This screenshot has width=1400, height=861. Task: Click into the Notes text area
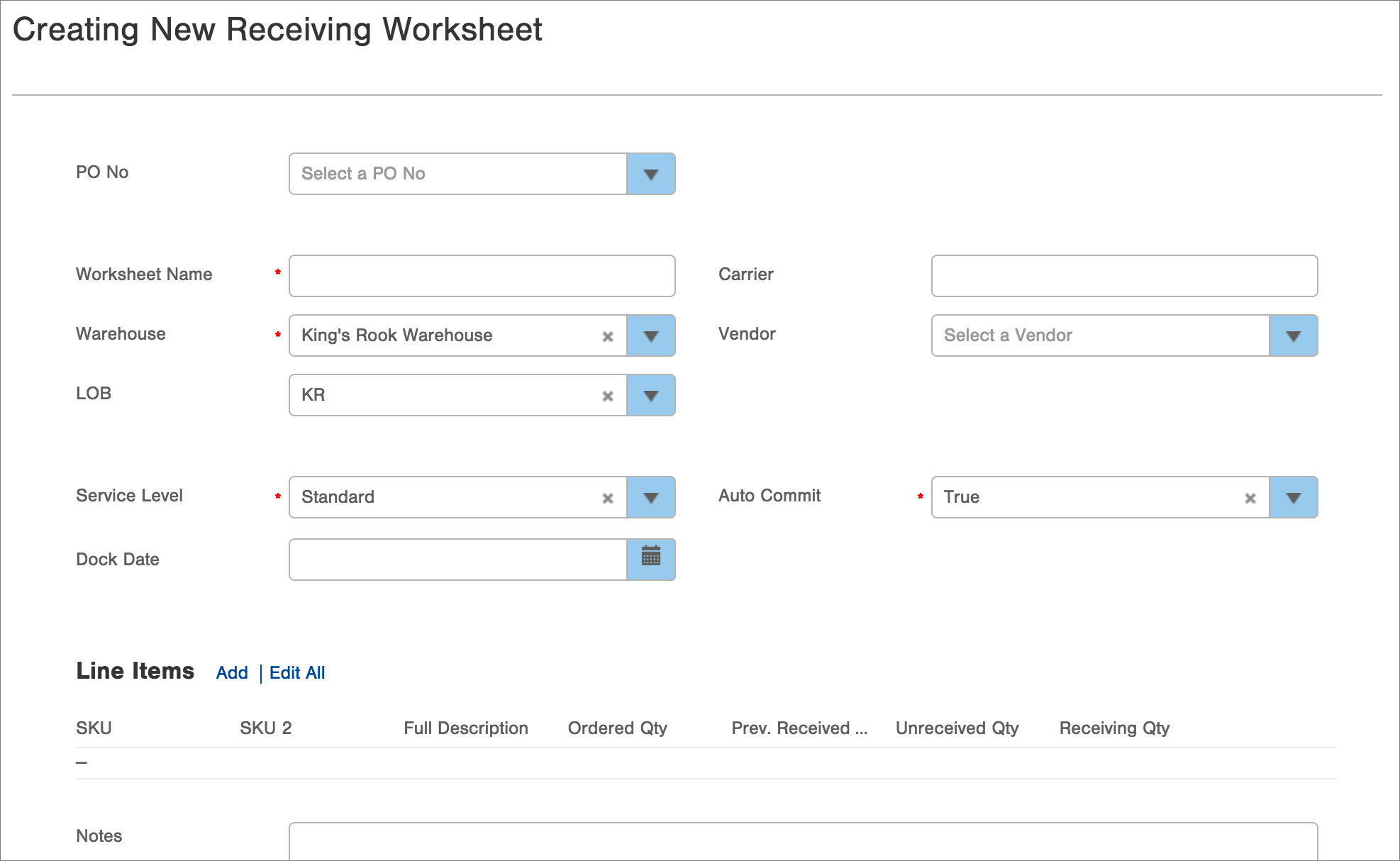click(x=803, y=842)
